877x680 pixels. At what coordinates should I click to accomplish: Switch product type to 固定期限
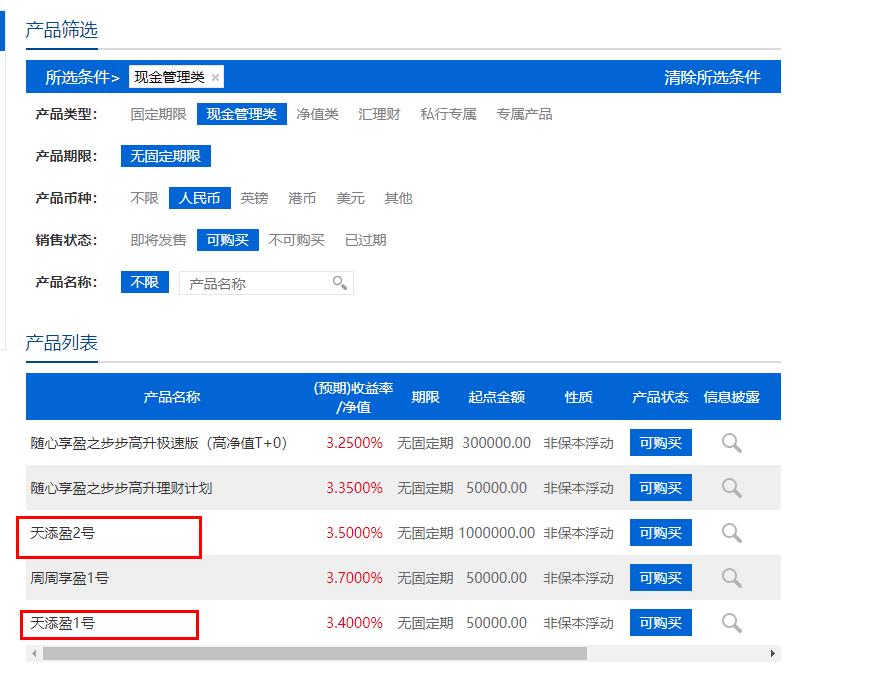pyautogui.click(x=157, y=113)
